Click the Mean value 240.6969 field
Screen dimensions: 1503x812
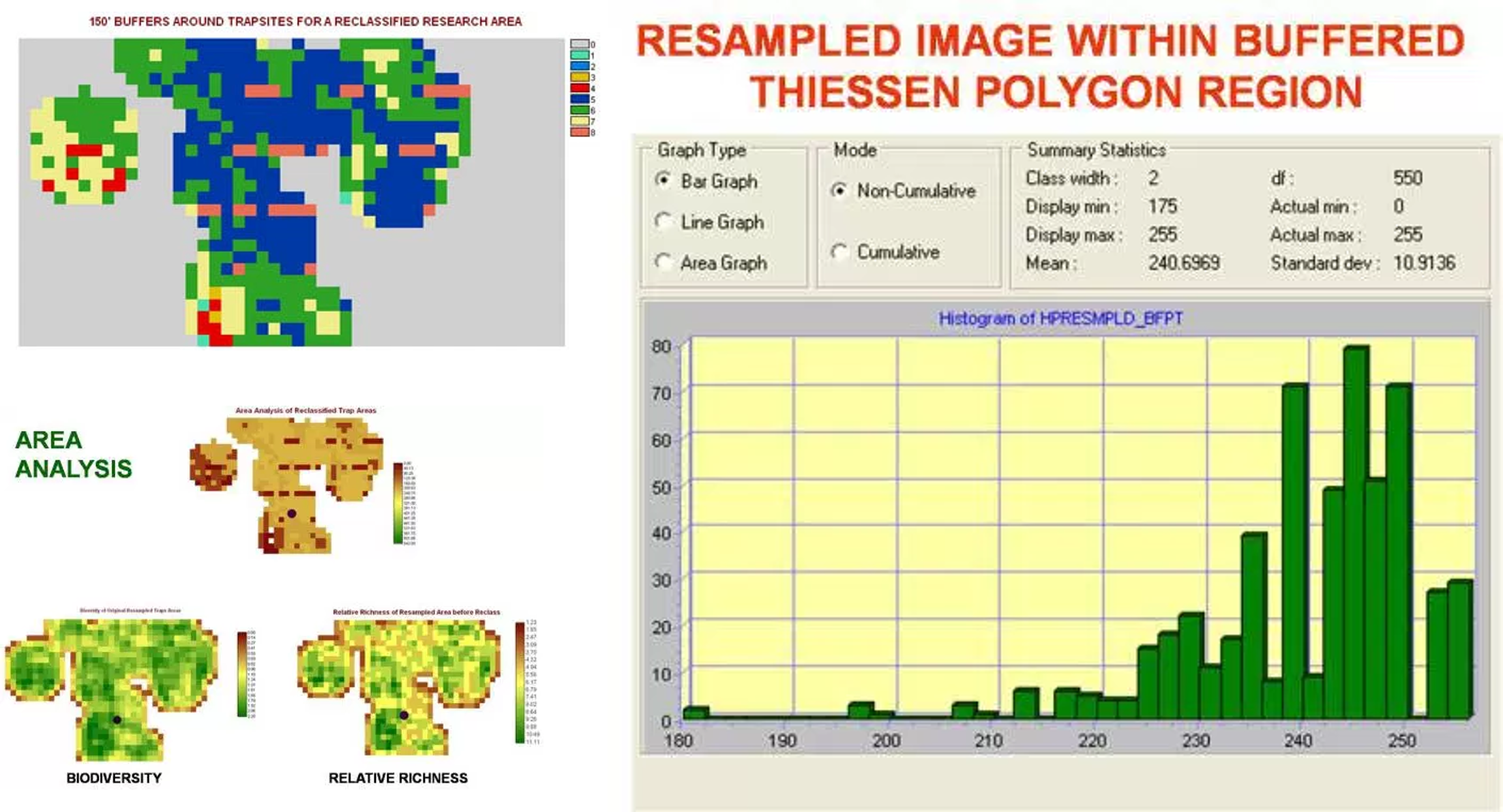point(1183,262)
